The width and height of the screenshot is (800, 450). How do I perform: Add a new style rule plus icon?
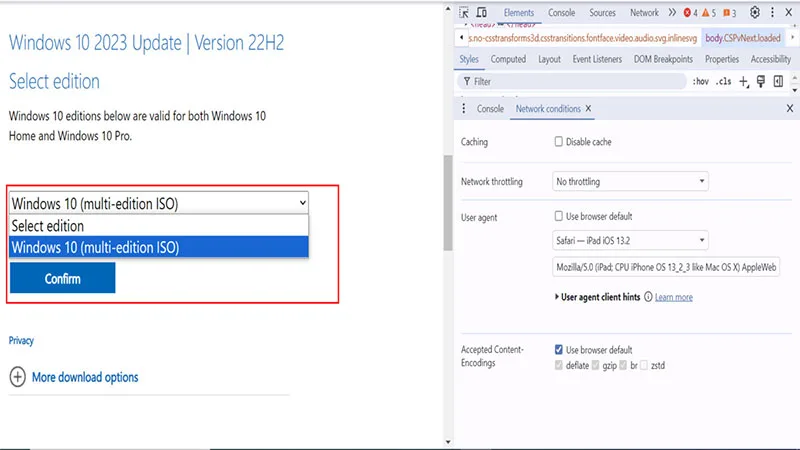(x=744, y=82)
